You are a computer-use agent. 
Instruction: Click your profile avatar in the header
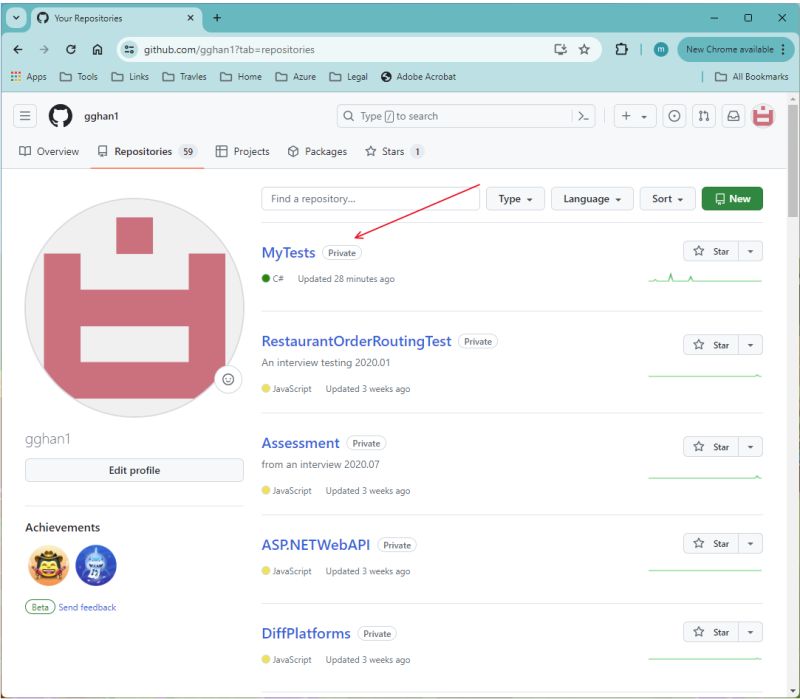763,115
